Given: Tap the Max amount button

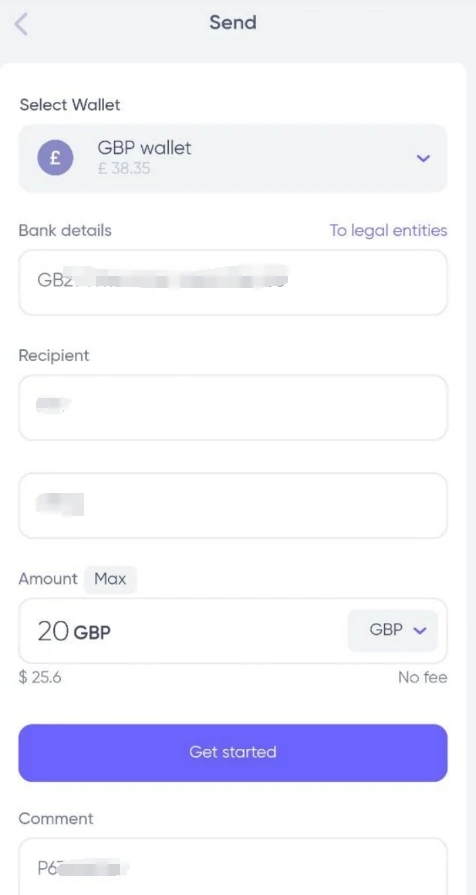Looking at the screenshot, I should [110, 579].
